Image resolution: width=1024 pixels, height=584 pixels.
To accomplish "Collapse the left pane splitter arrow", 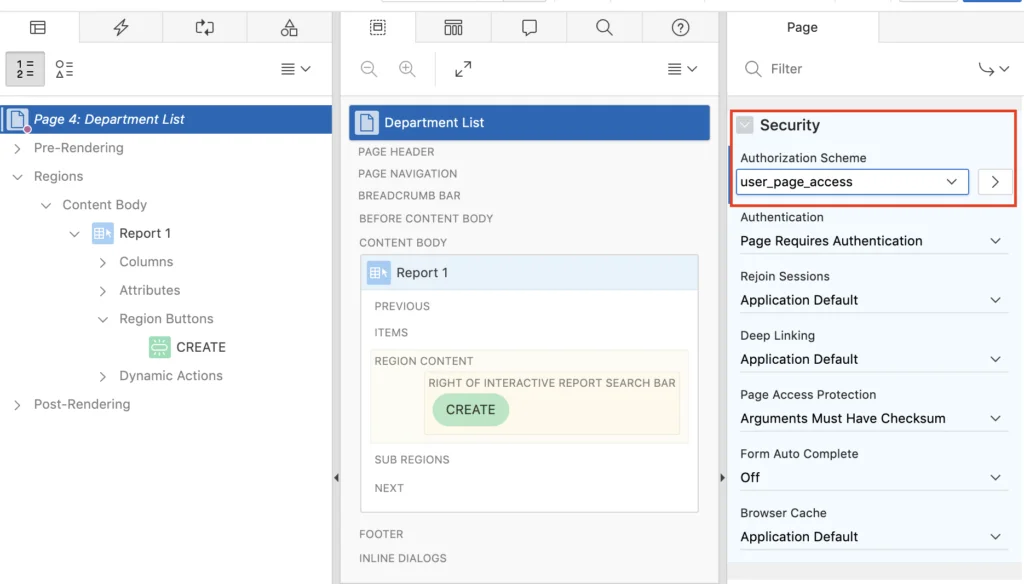I will point(336,478).
